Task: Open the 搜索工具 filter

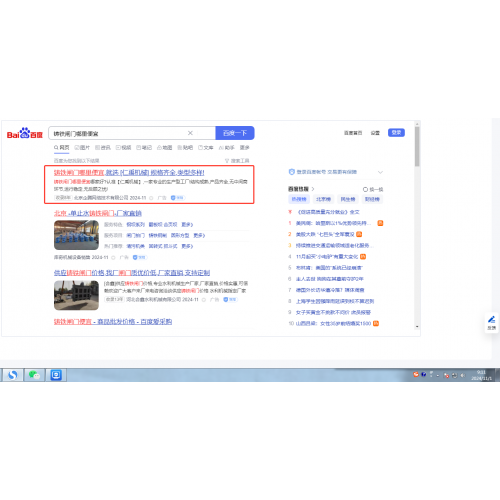Action: (x=237, y=161)
